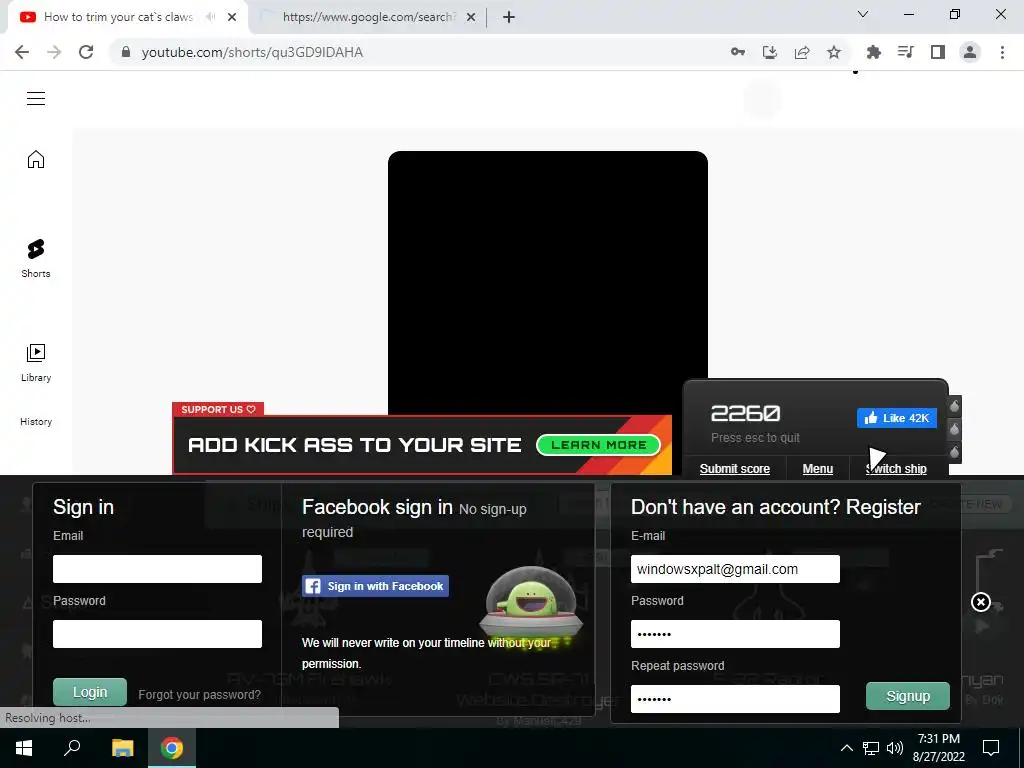Open the volume tray icon
This screenshot has height=768, width=1024.
click(895, 748)
